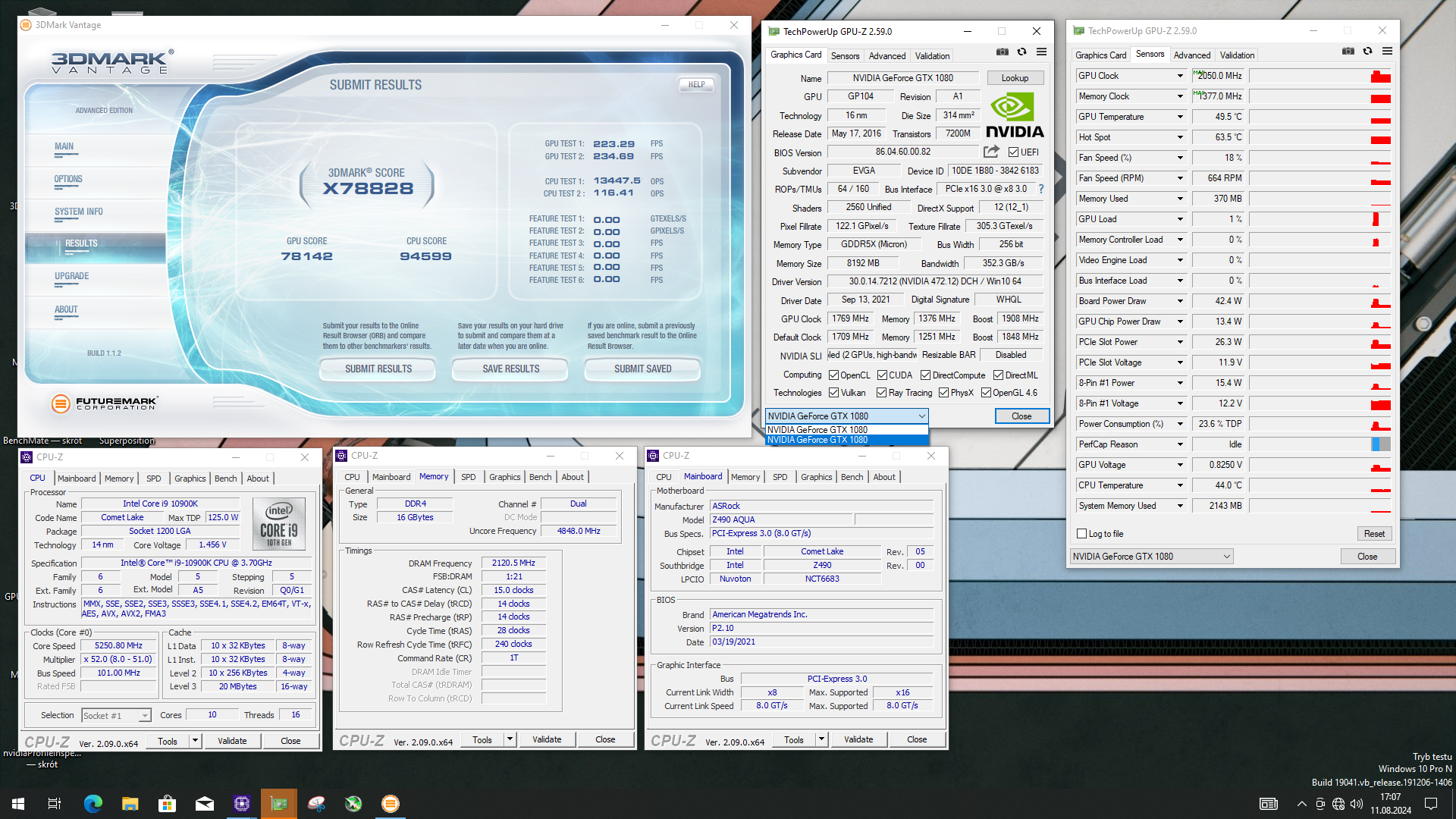Click the clock showing 17:07 on the taskbar
Image resolution: width=1456 pixels, height=819 pixels.
1390,798
